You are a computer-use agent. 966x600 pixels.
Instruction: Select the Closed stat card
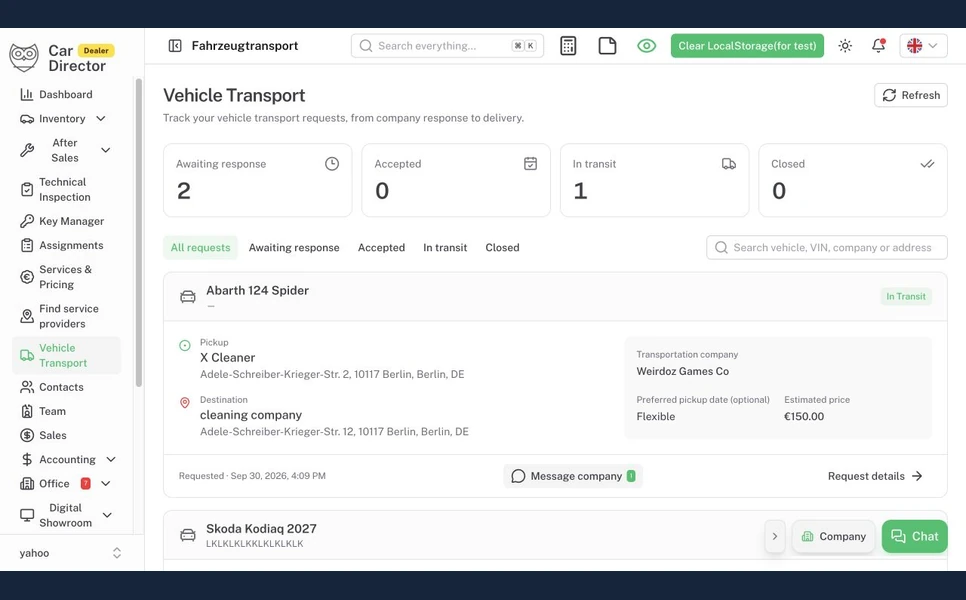point(853,180)
